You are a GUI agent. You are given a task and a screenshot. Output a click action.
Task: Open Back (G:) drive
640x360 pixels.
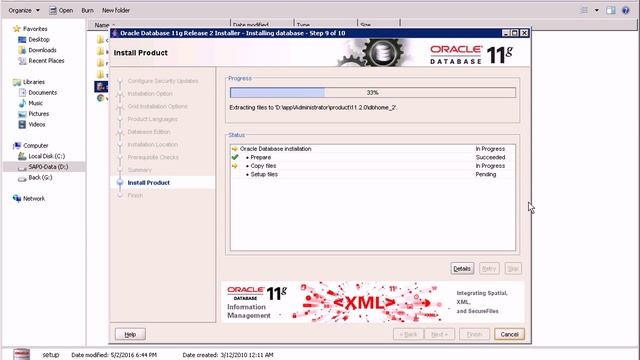(40, 177)
